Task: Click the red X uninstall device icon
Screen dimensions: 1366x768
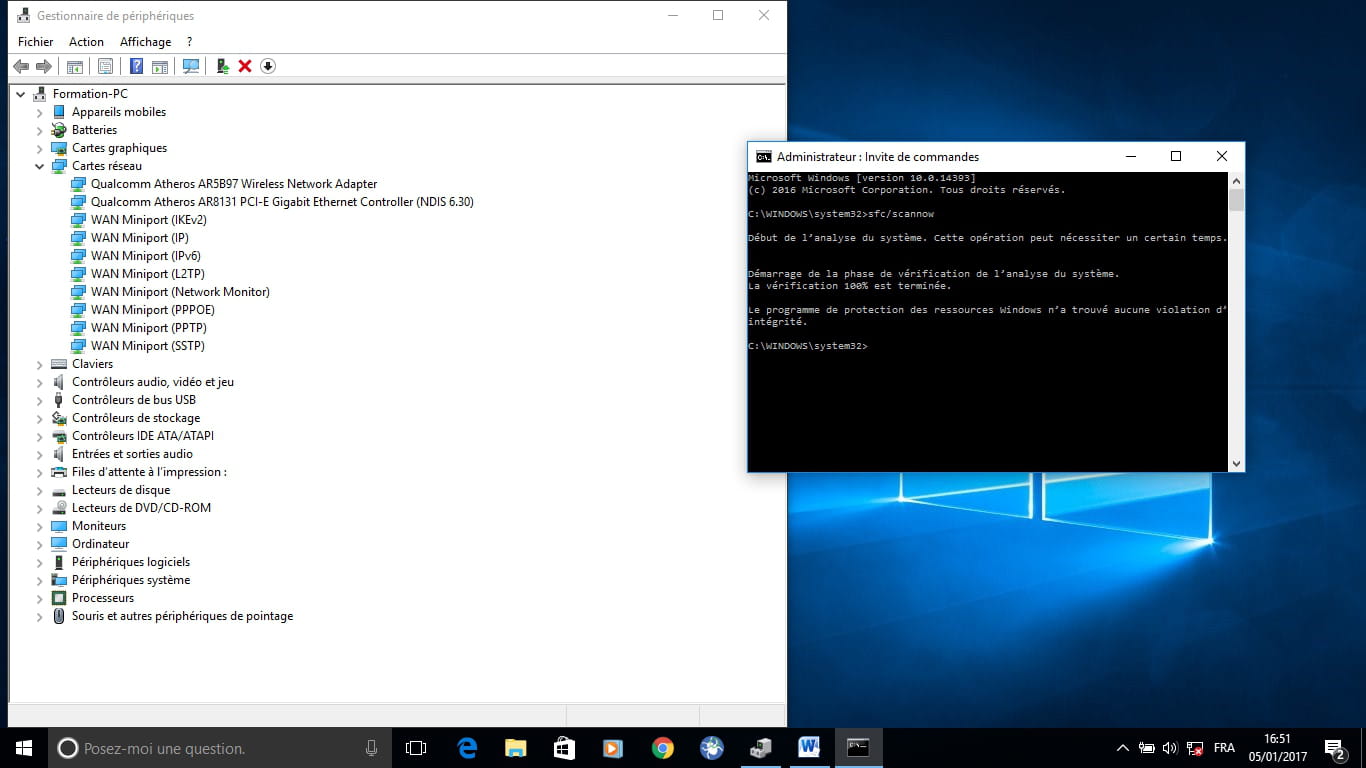Action: tap(245, 66)
